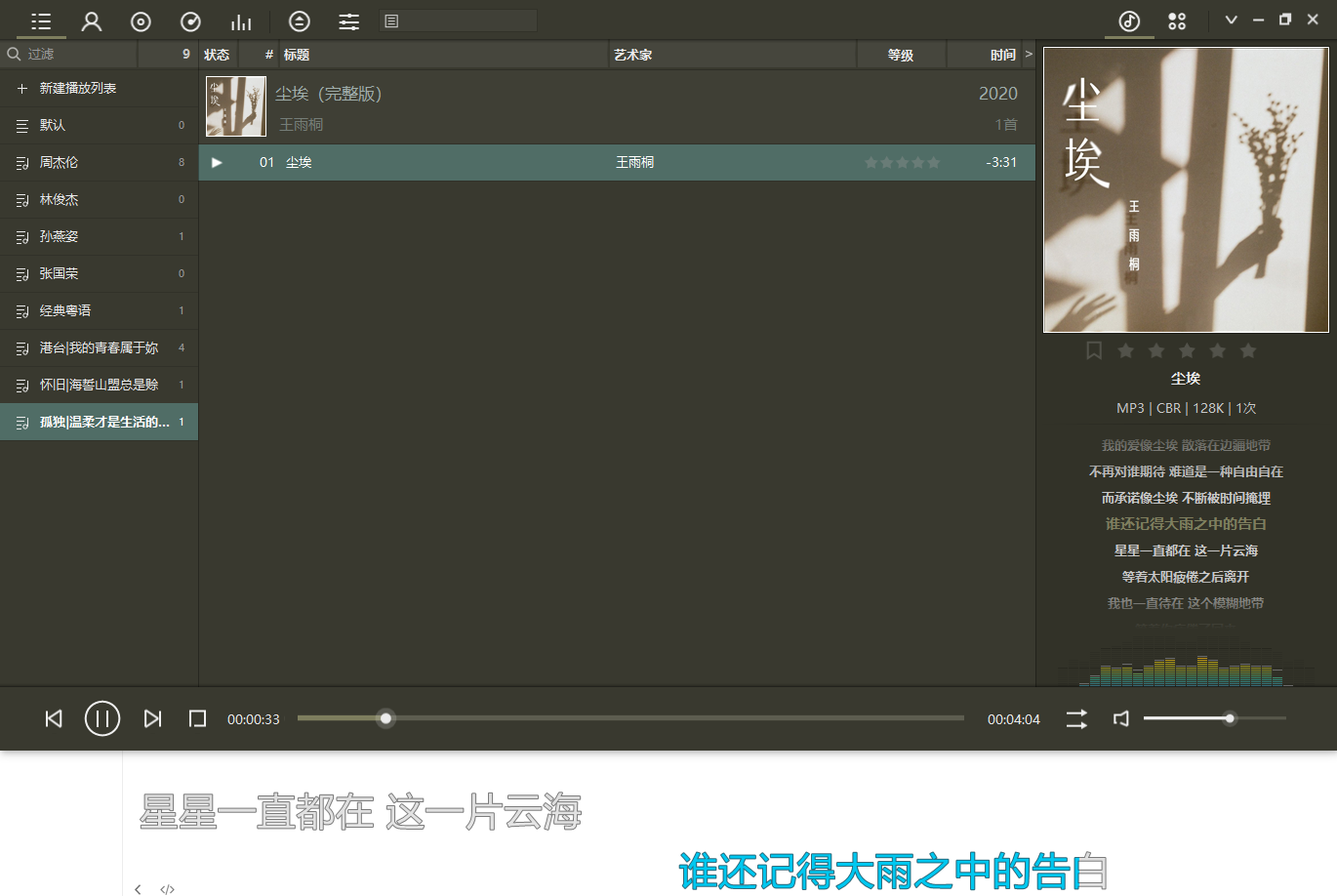Click the eject/open file circle icon

[x=300, y=20]
